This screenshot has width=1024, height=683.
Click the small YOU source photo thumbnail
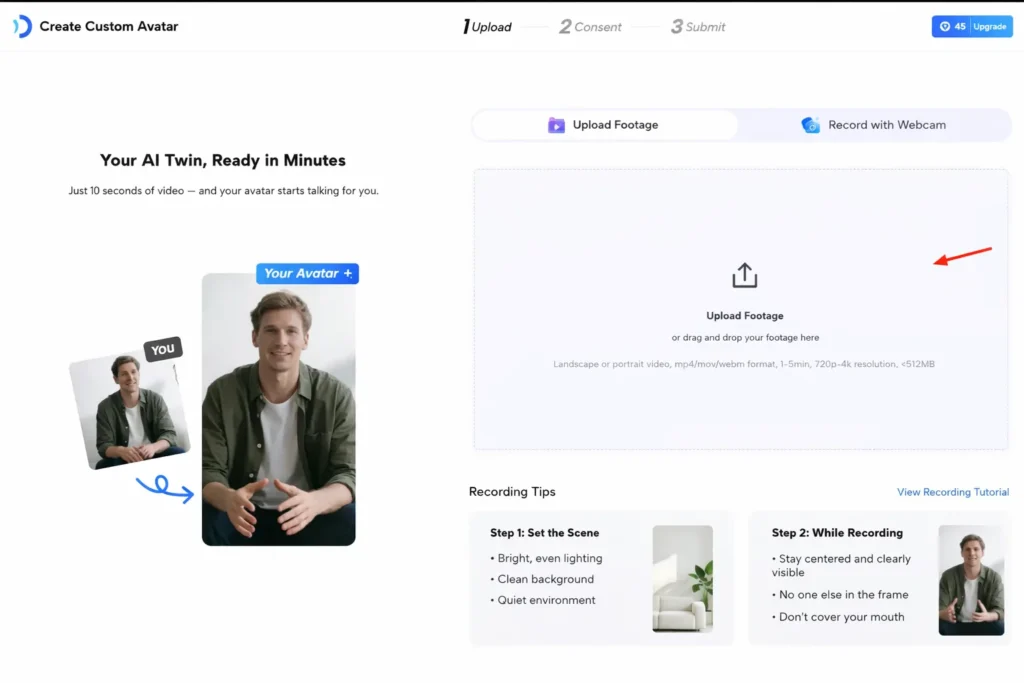coord(127,410)
